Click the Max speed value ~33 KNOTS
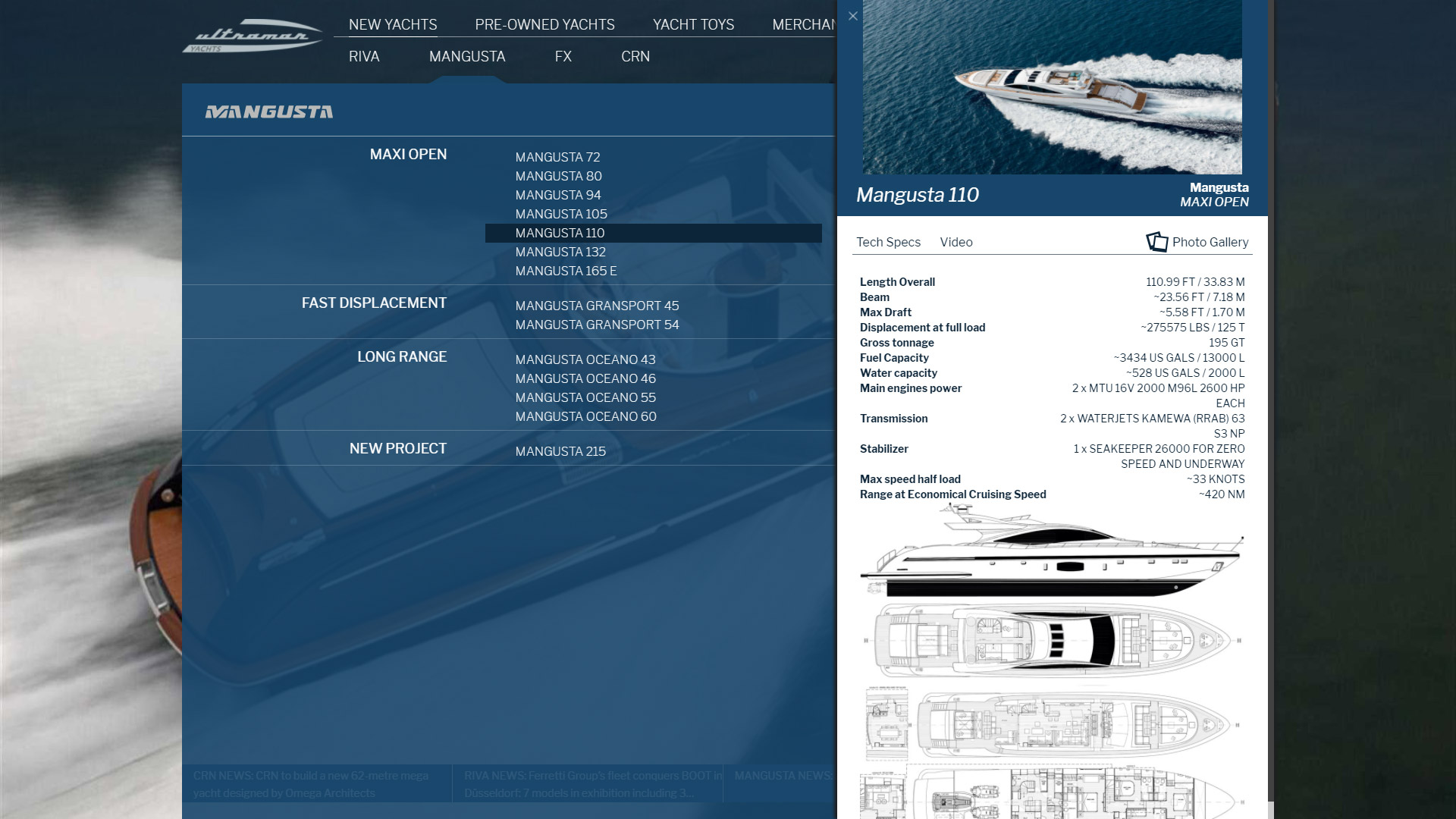 point(1216,479)
